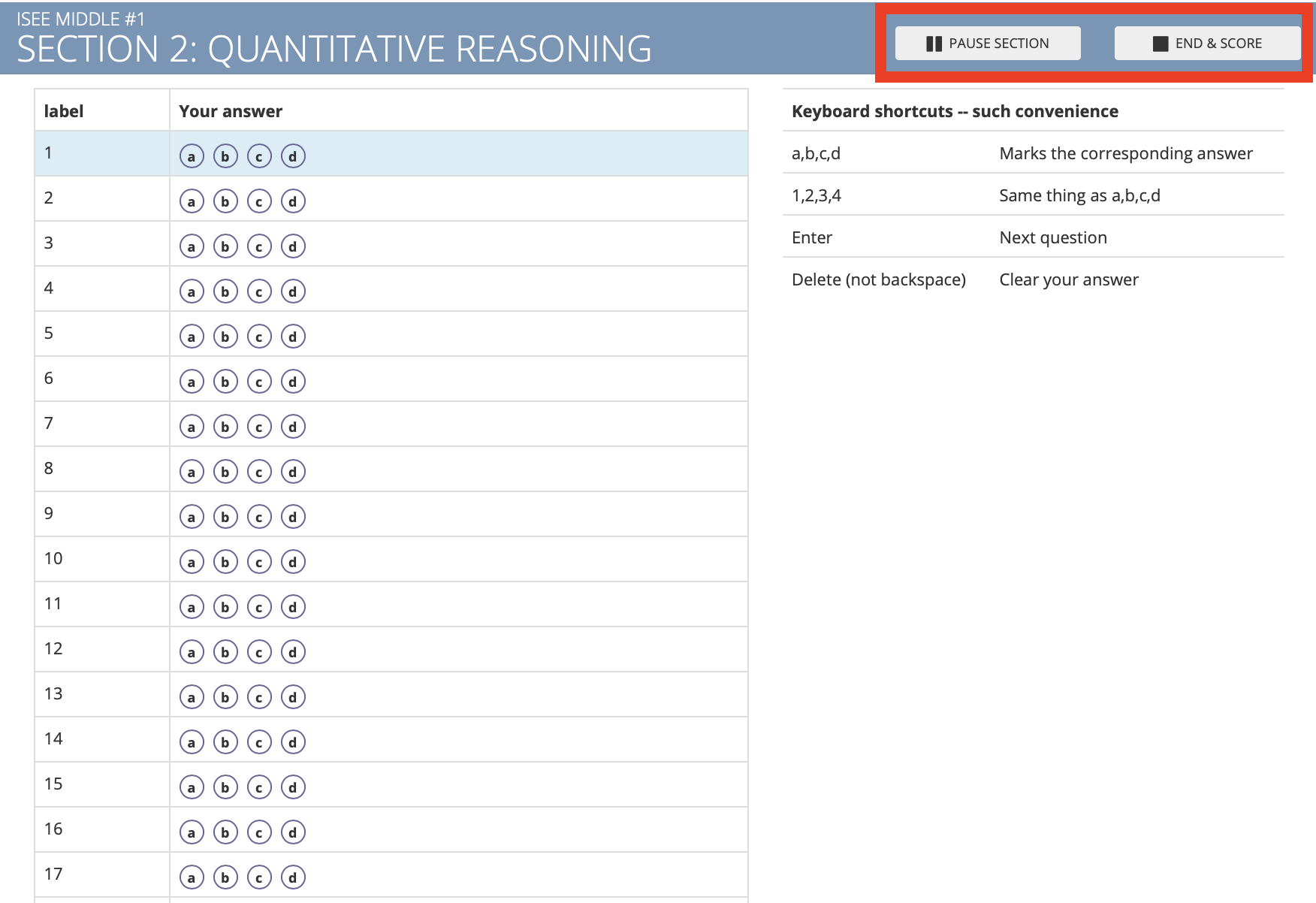The image size is (1316, 903).
Task: Select answer a for question 10
Action: pos(192,562)
